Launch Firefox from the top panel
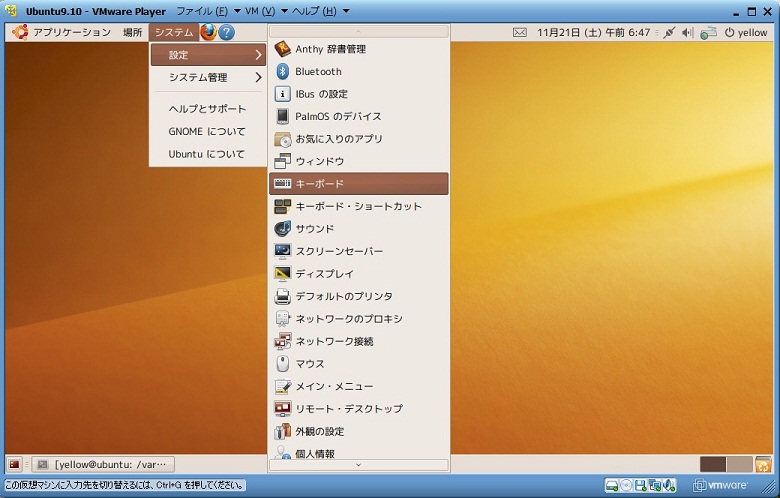The height and width of the screenshot is (498, 780). pos(208,32)
